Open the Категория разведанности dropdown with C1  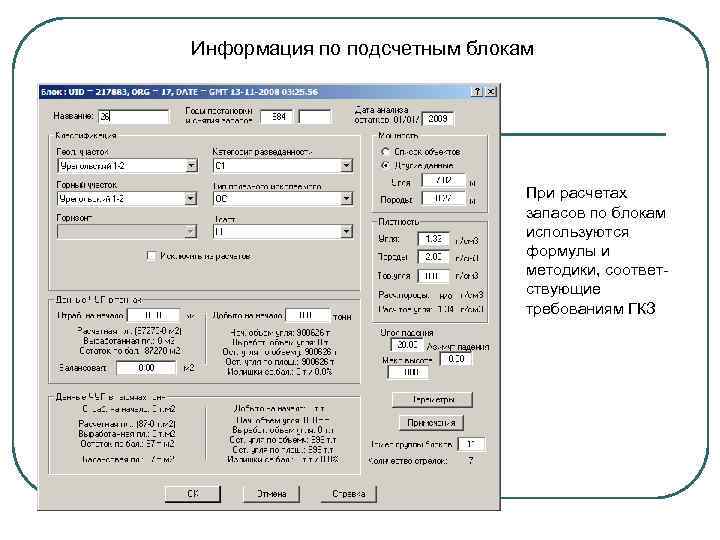pyautogui.click(x=347, y=165)
